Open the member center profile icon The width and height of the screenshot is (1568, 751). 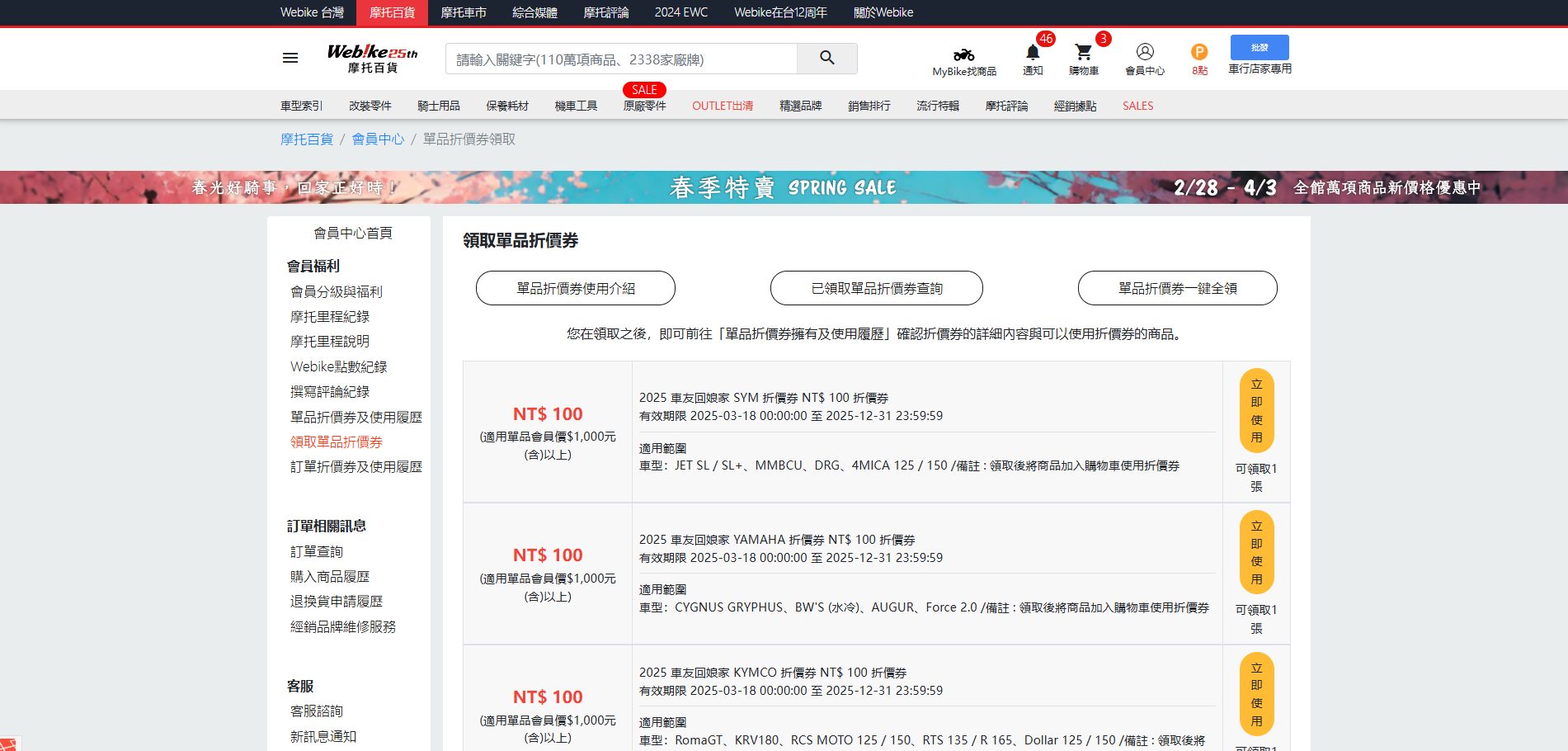point(1144,52)
